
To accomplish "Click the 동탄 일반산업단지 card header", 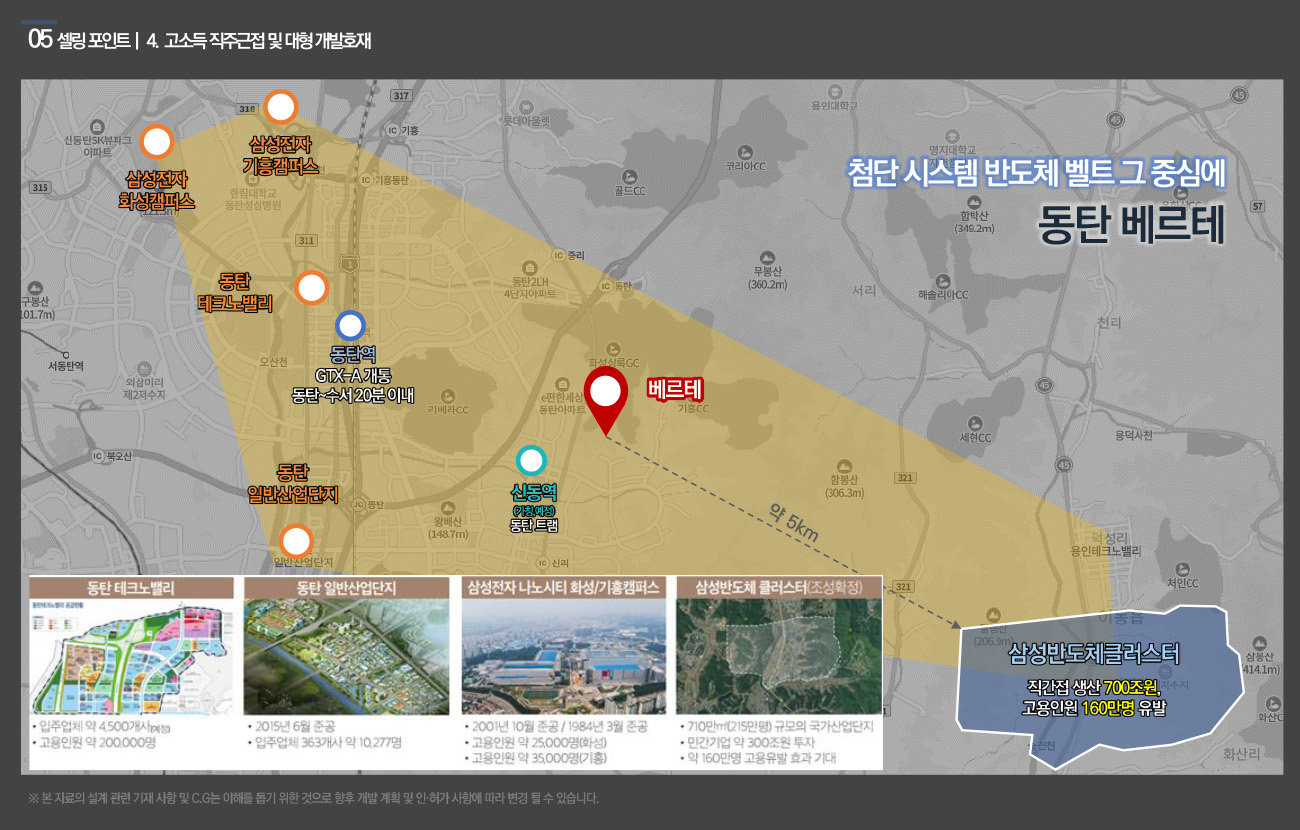I will pos(346,588).
